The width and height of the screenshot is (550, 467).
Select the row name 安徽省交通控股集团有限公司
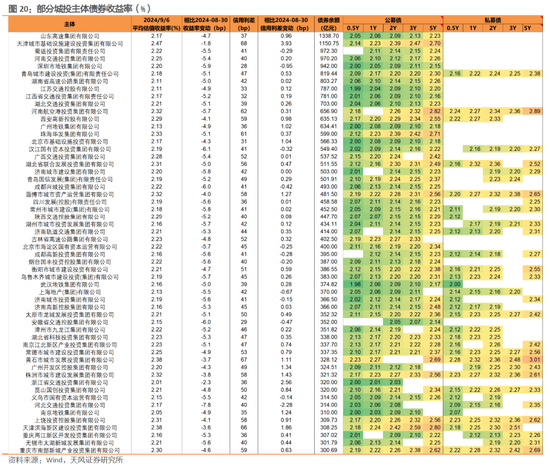tap(70, 322)
